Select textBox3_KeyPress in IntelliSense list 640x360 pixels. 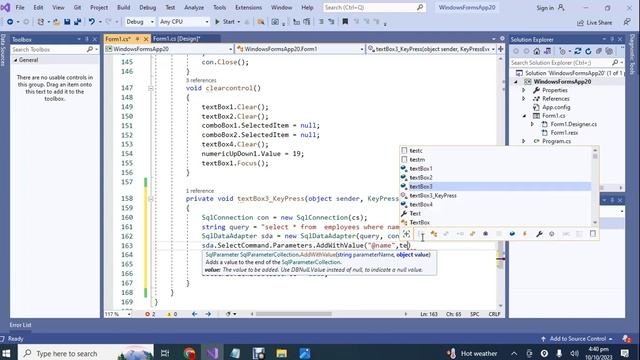coord(433,196)
